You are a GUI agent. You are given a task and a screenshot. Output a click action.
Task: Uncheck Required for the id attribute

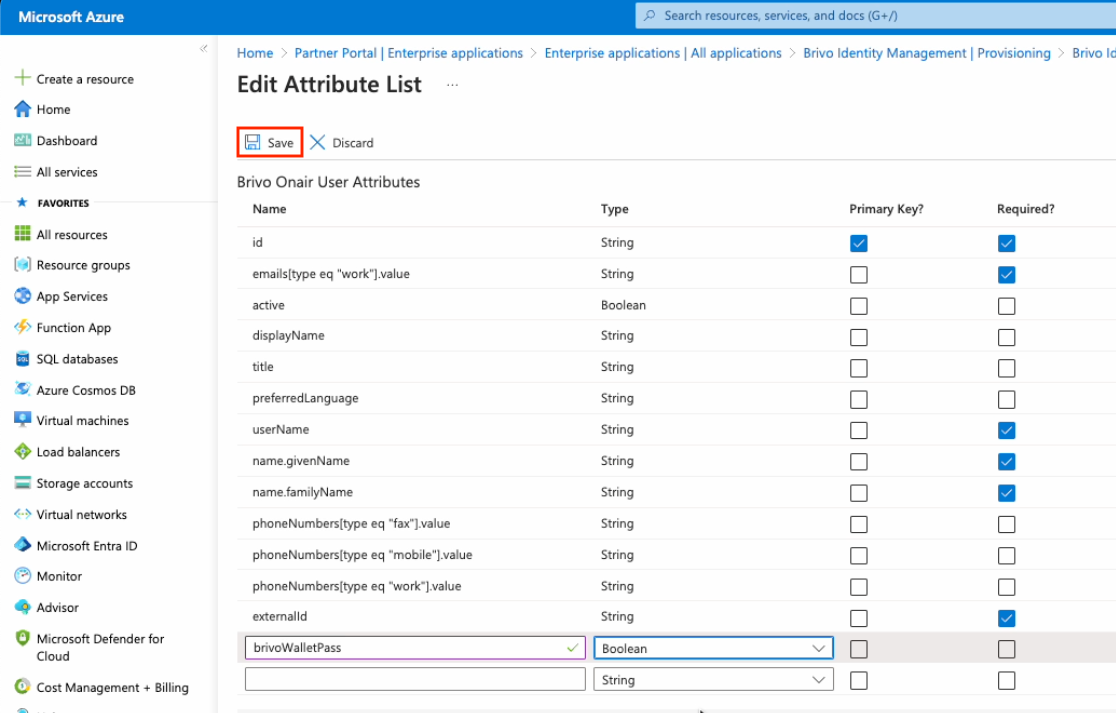tap(1006, 243)
